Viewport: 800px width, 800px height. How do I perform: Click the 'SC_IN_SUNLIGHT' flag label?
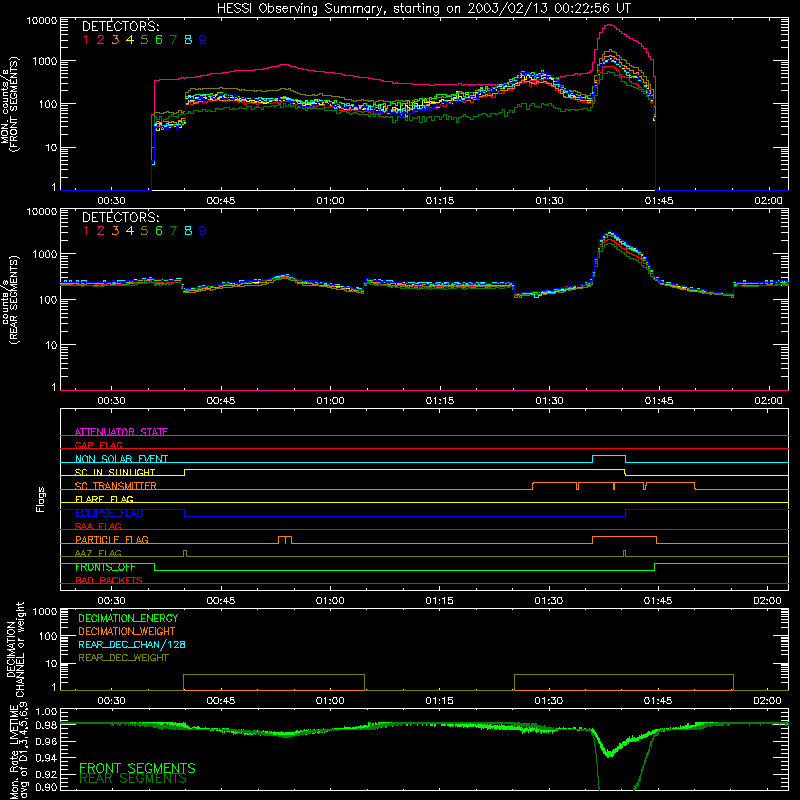click(x=115, y=472)
